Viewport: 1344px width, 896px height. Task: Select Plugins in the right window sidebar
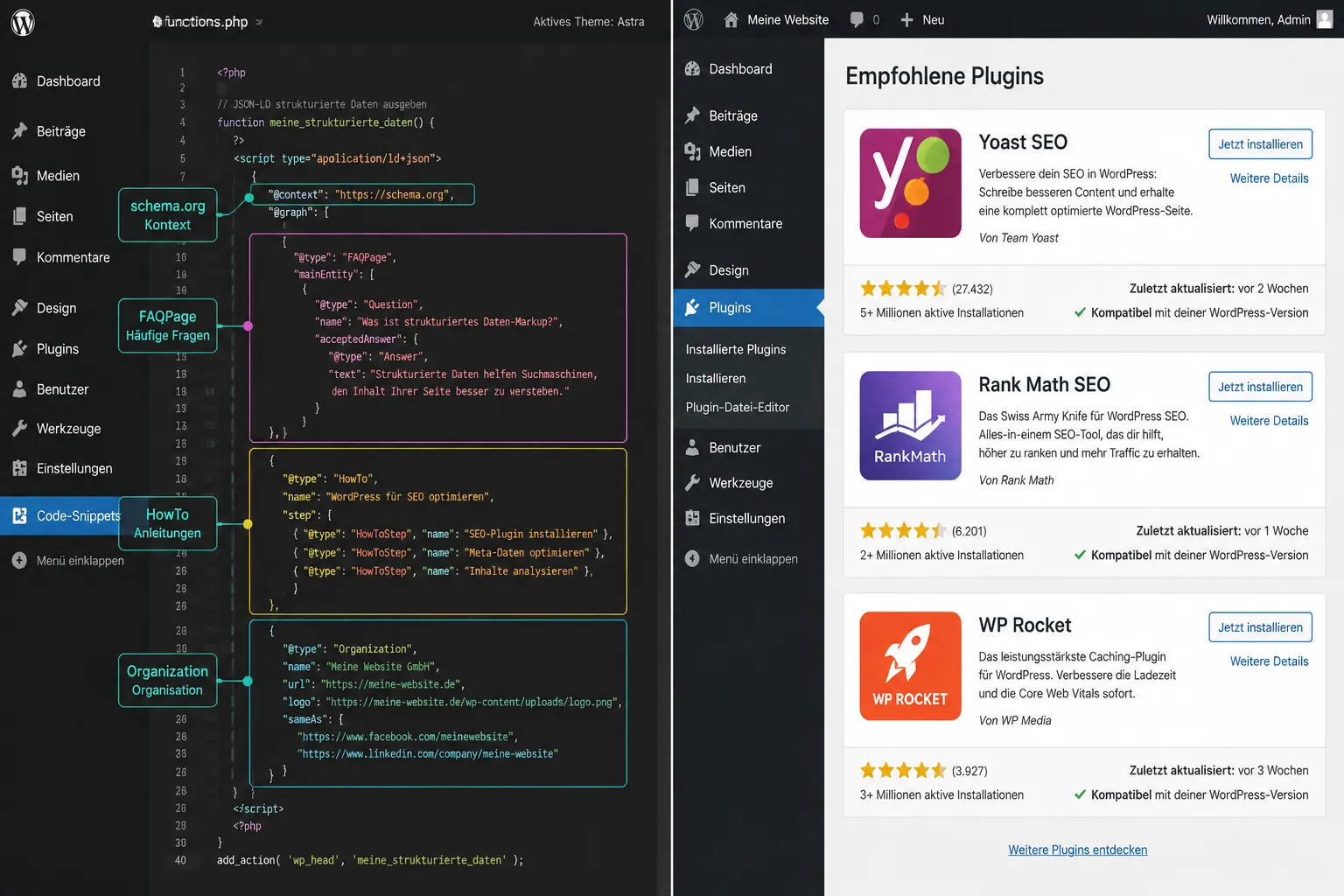[748, 307]
